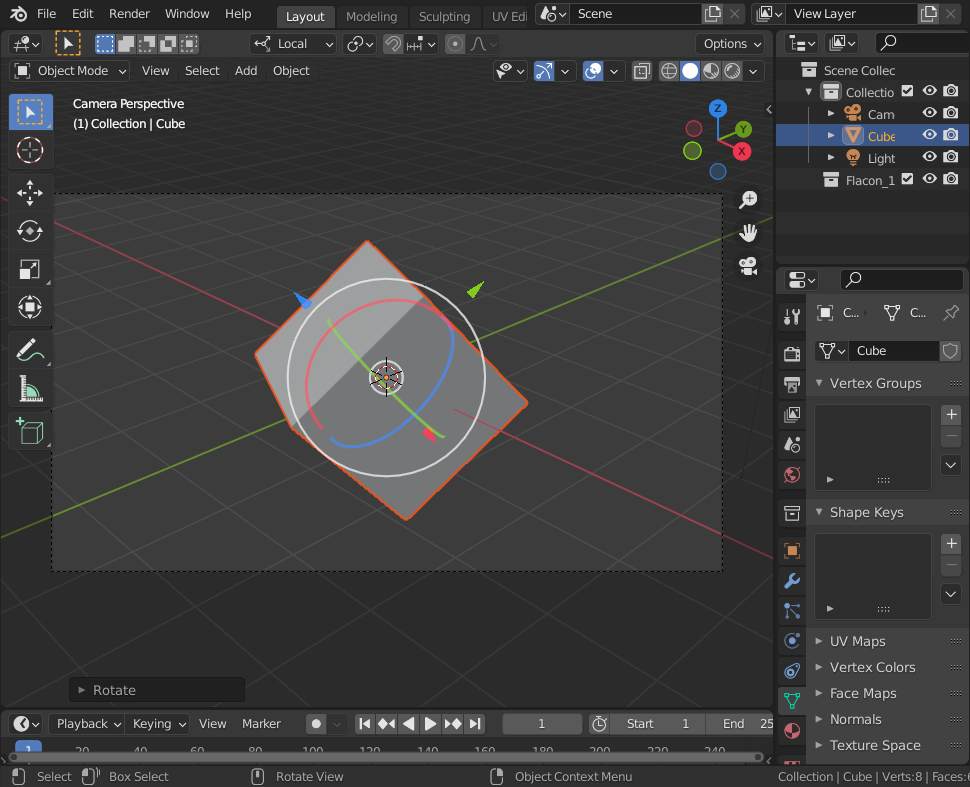970x787 pixels.
Task: Open the Add Cube tool
Action: pos(30,430)
